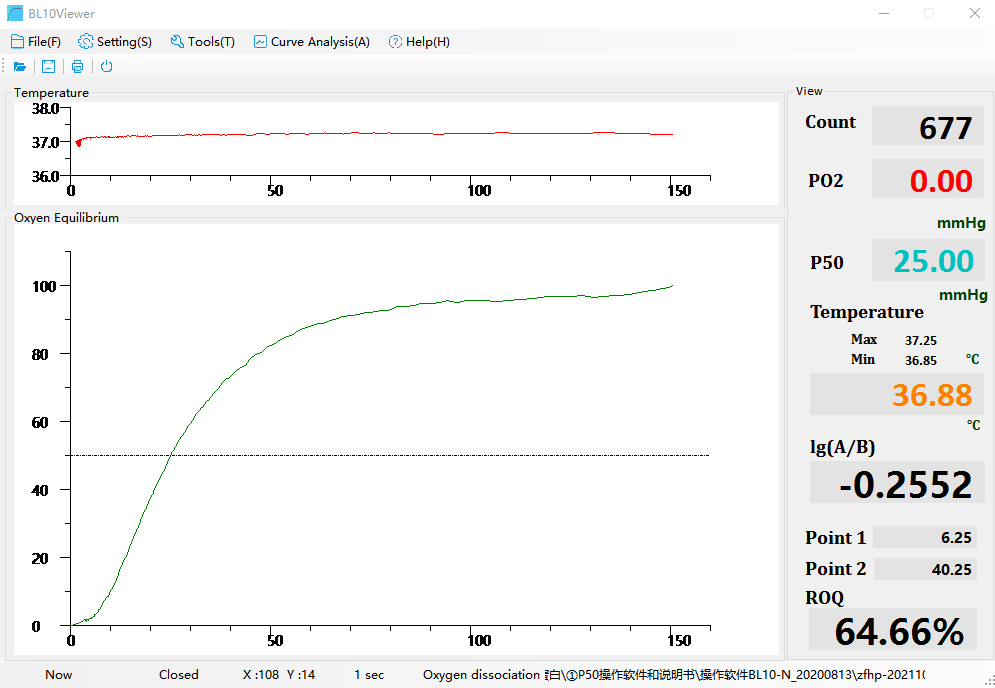Click the 'ROQ' label
Screen dimensions: 995x688
[x=824, y=598]
